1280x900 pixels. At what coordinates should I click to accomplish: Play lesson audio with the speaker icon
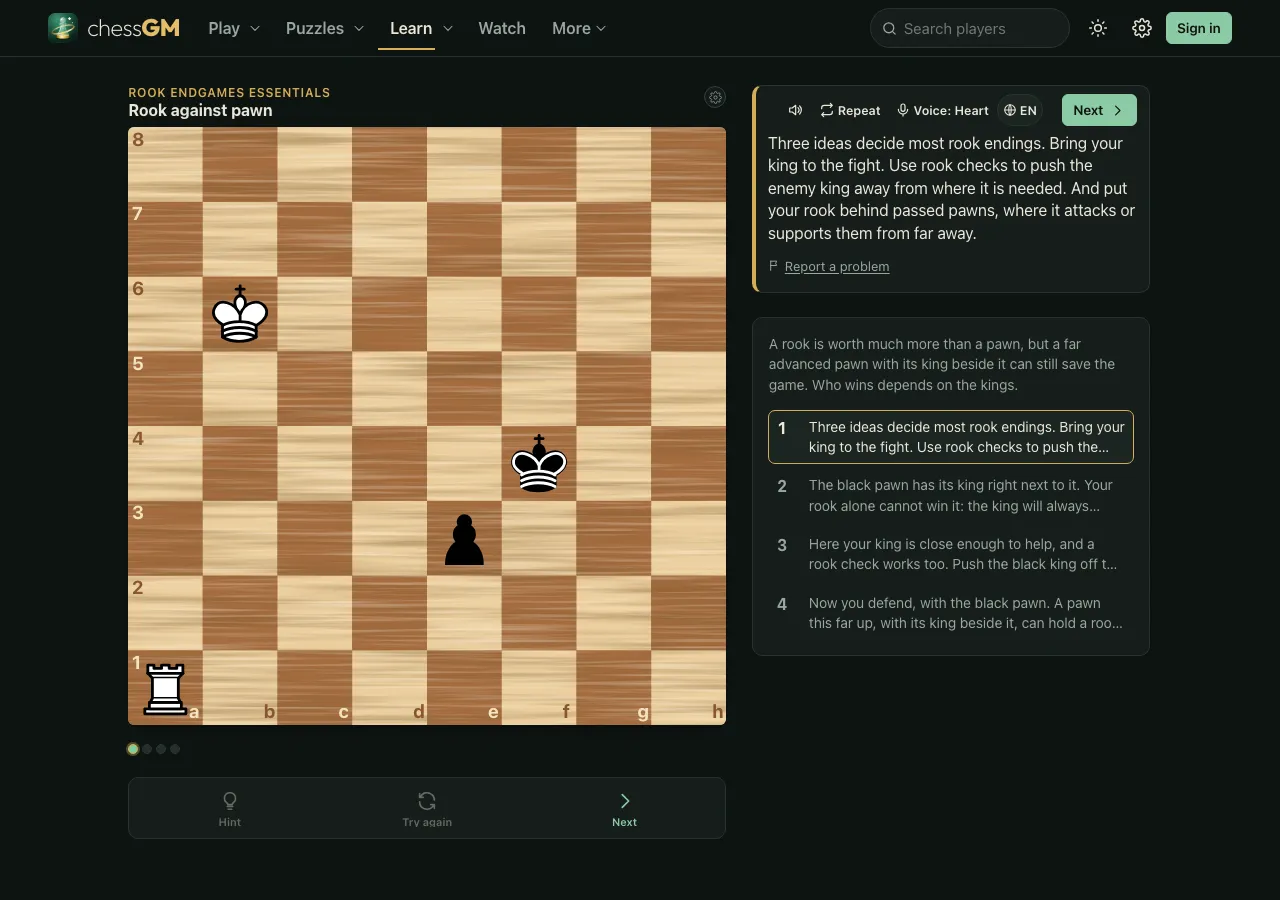(x=795, y=110)
